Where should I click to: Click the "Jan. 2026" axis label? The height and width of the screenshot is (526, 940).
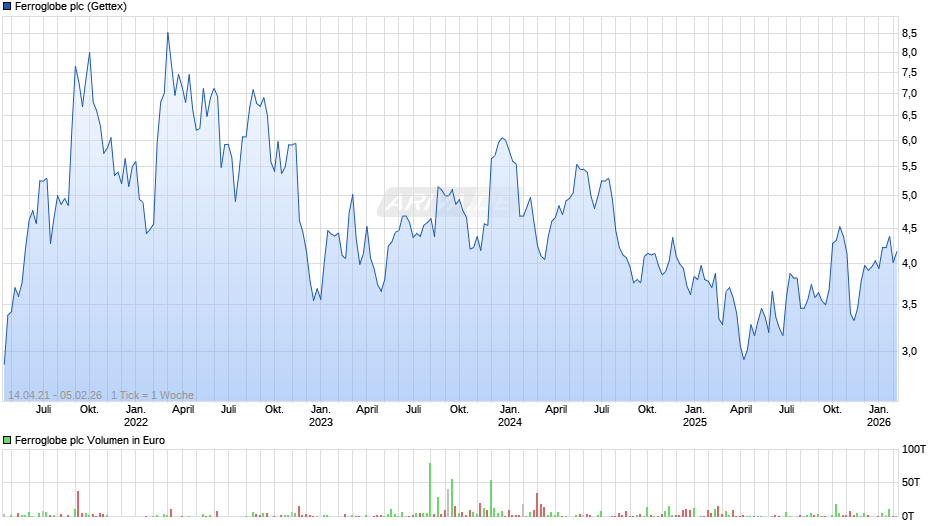879,416
